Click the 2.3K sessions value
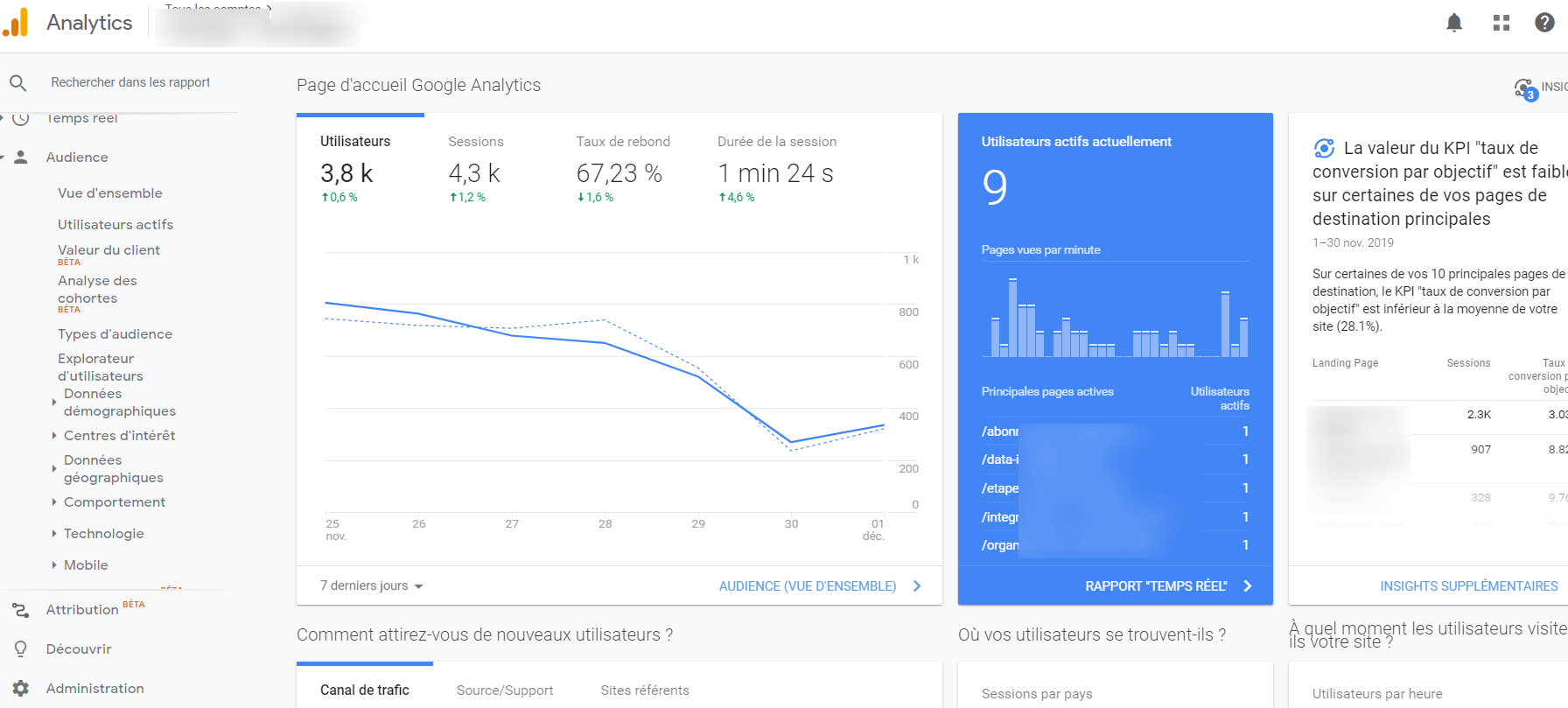Image resolution: width=1568 pixels, height=708 pixels. click(x=1479, y=415)
